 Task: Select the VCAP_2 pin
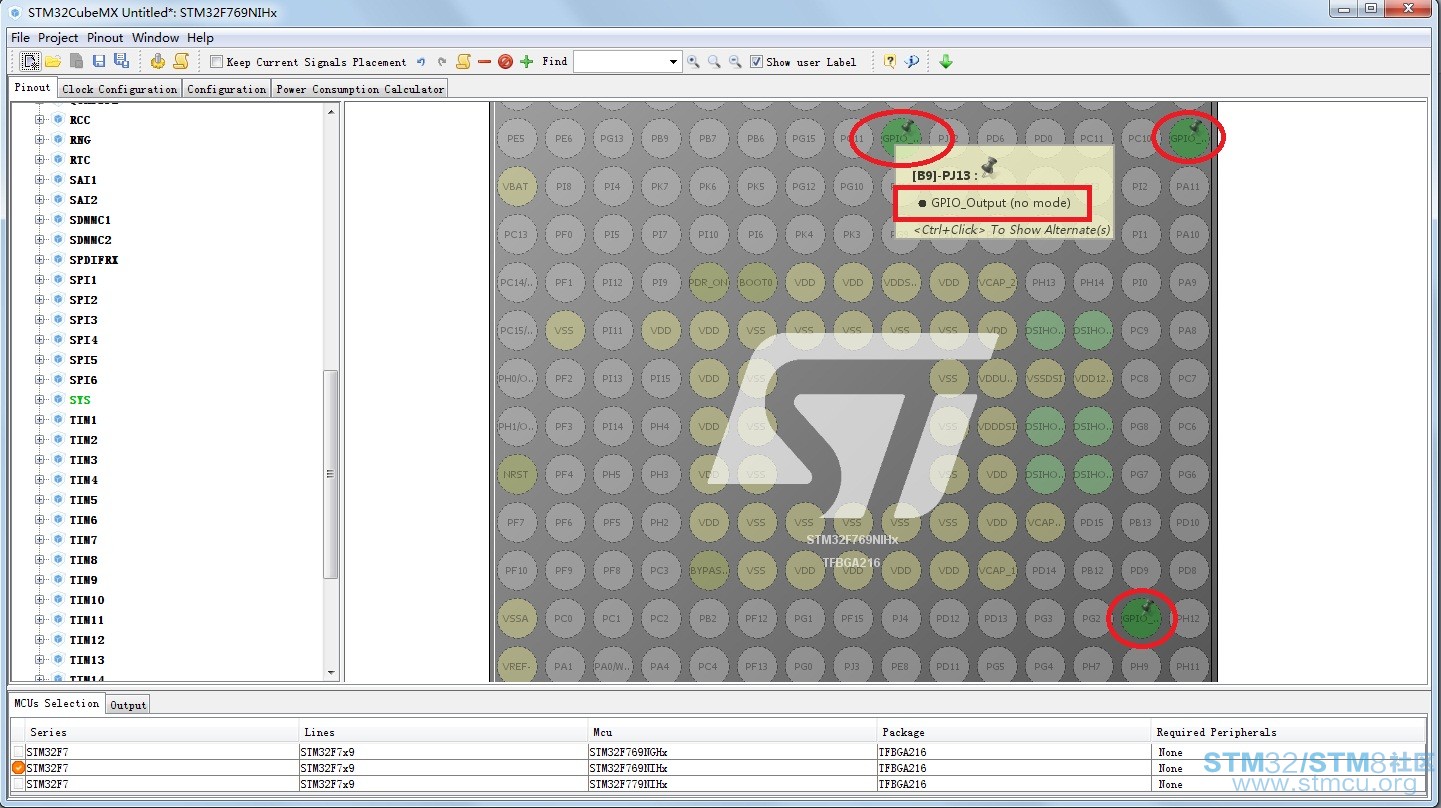[996, 282]
